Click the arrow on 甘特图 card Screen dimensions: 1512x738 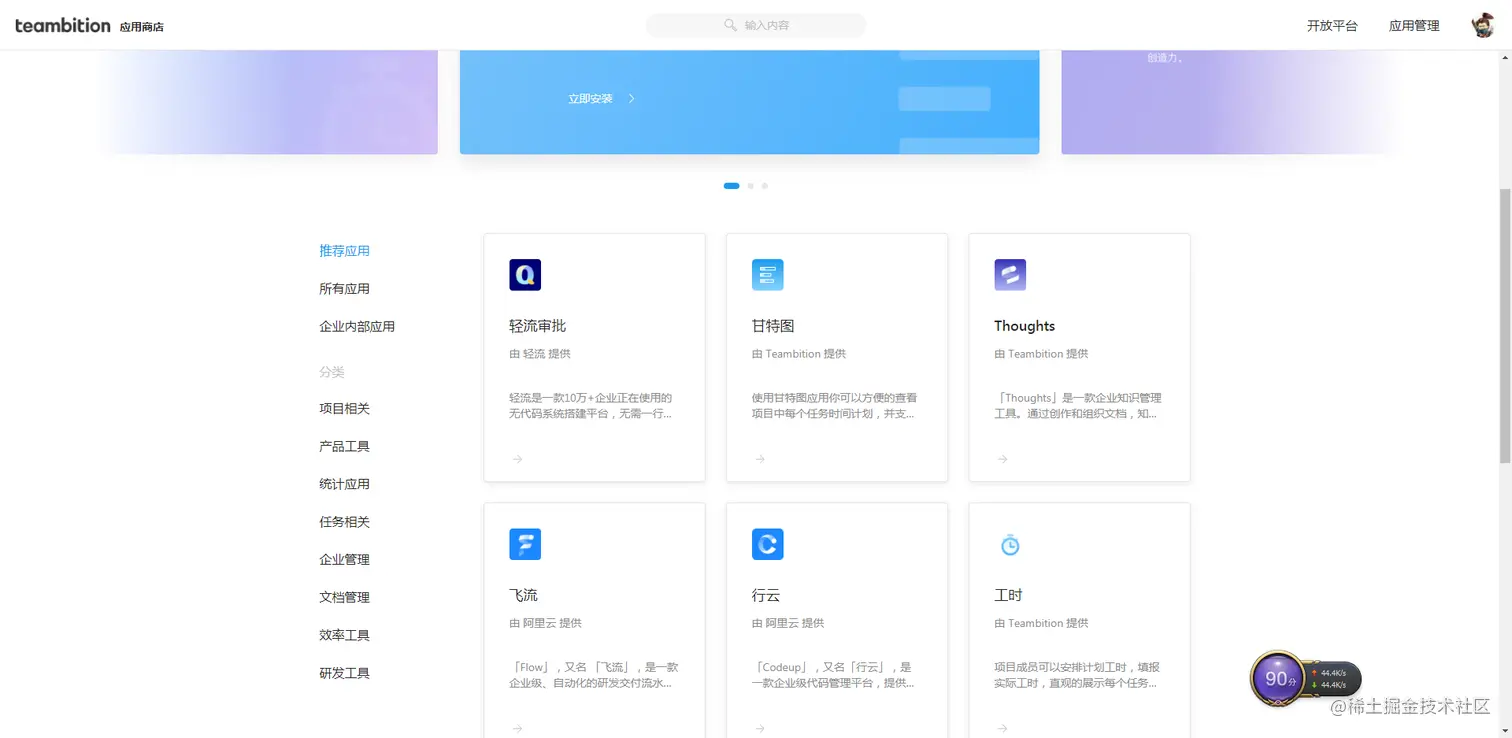click(x=760, y=459)
